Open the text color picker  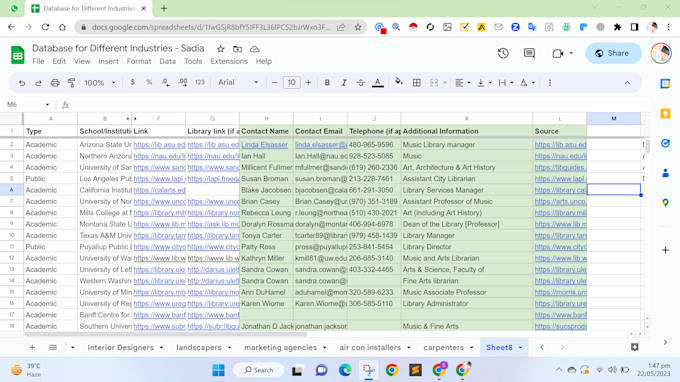(x=378, y=82)
